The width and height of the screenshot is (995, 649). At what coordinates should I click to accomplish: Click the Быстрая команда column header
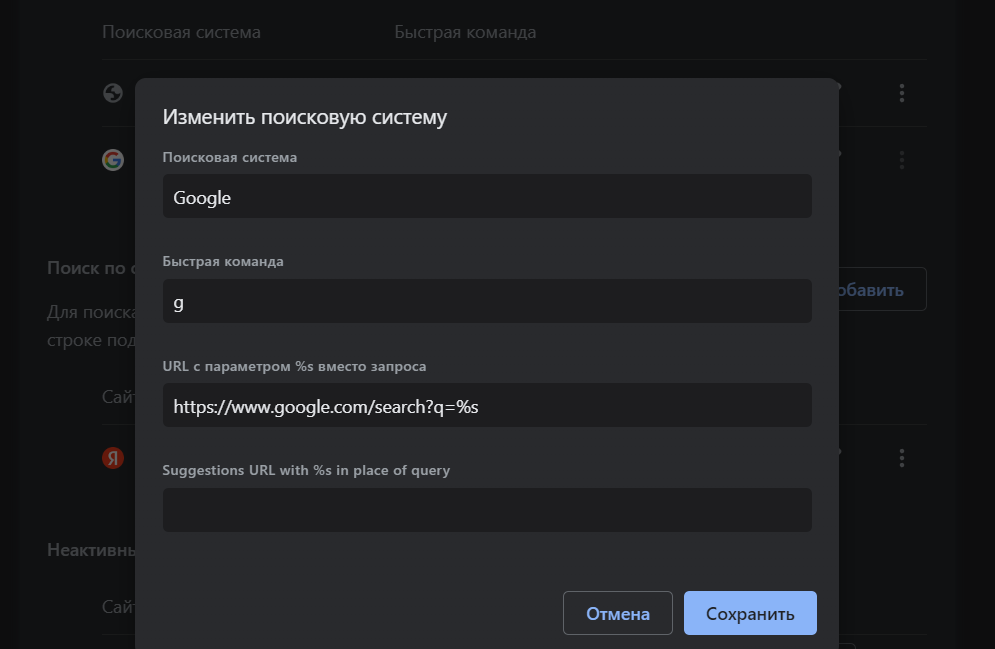[x=465, y=32]
